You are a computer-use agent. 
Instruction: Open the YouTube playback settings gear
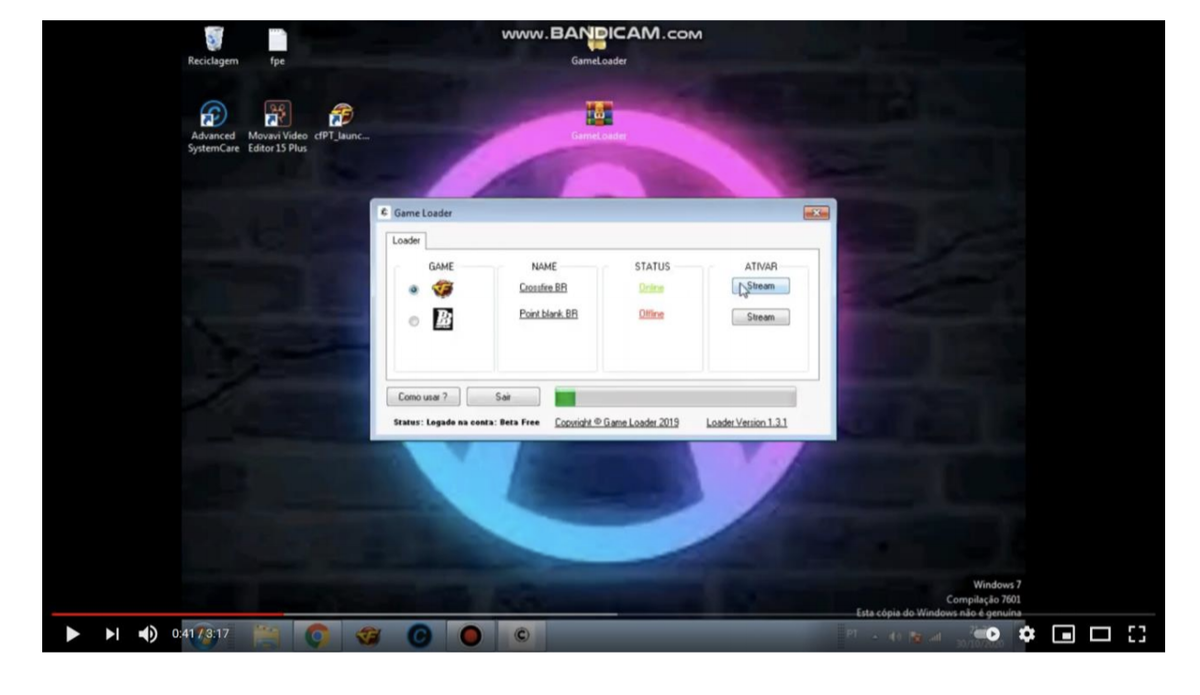coord(1029,634)
